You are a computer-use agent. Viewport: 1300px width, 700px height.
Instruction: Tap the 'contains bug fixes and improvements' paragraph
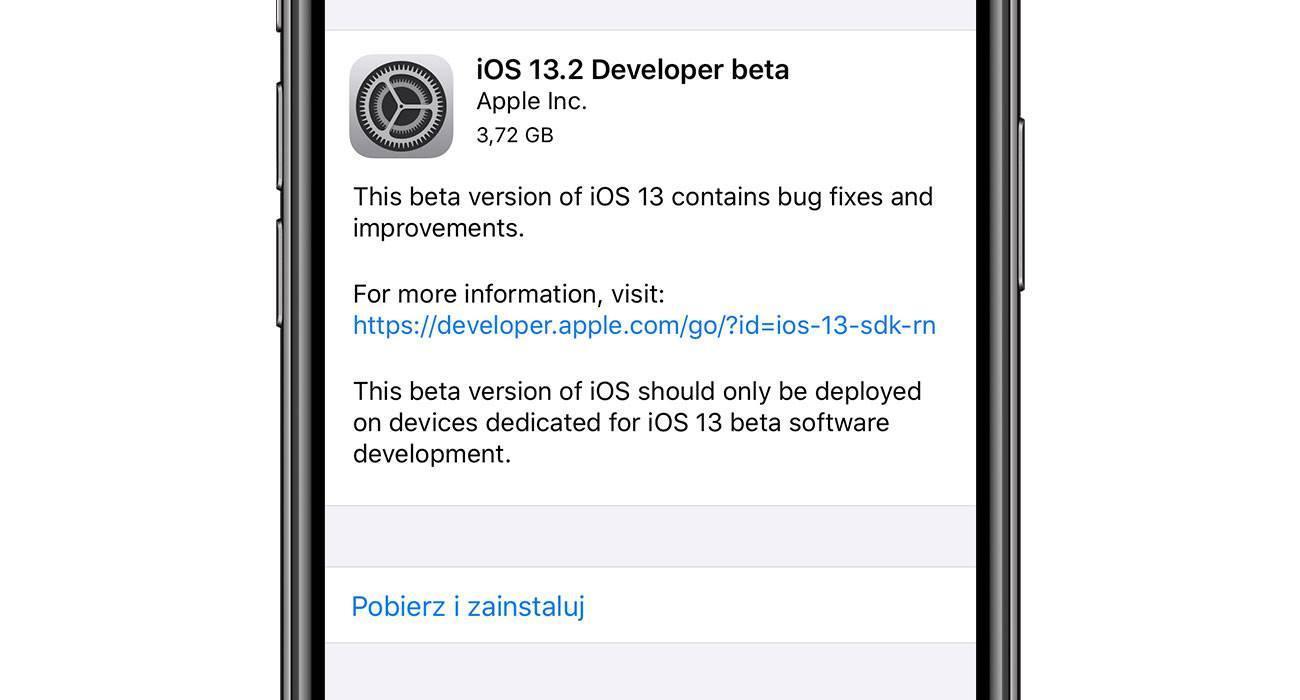643,212
